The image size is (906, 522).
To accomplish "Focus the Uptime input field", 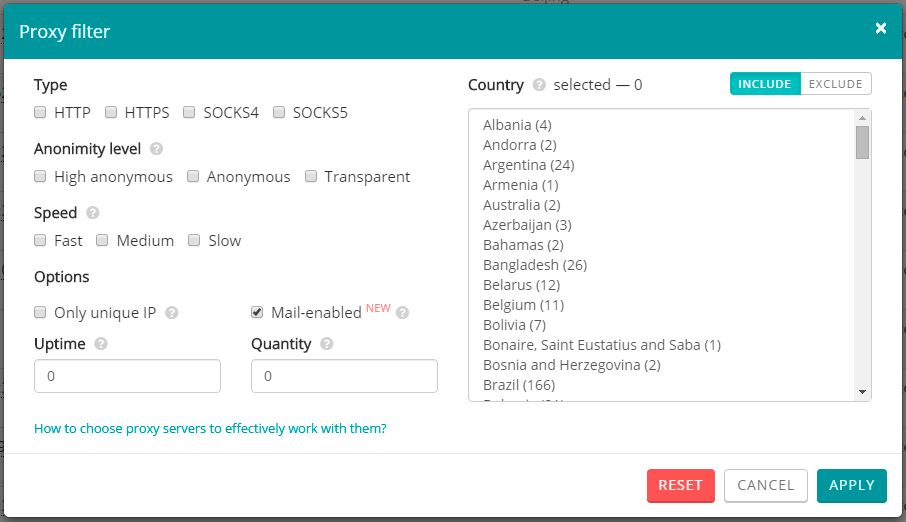I will pyautogui.click(x=127, y=376).
